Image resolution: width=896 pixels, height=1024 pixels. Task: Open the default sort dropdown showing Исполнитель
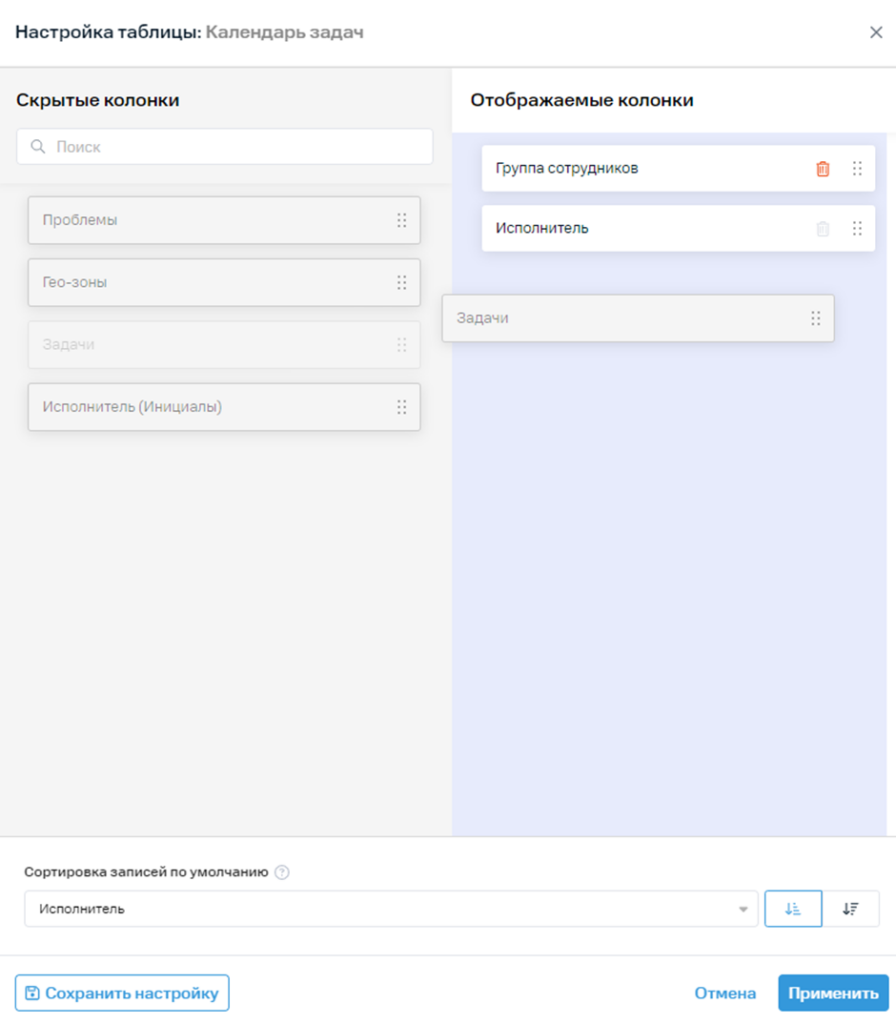[391, 908]
